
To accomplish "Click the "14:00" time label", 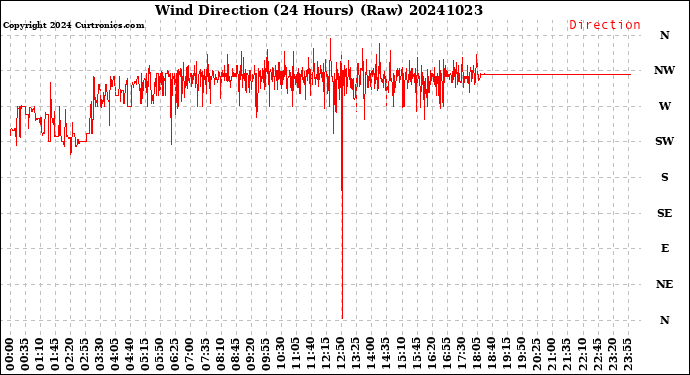I will 371,354.
